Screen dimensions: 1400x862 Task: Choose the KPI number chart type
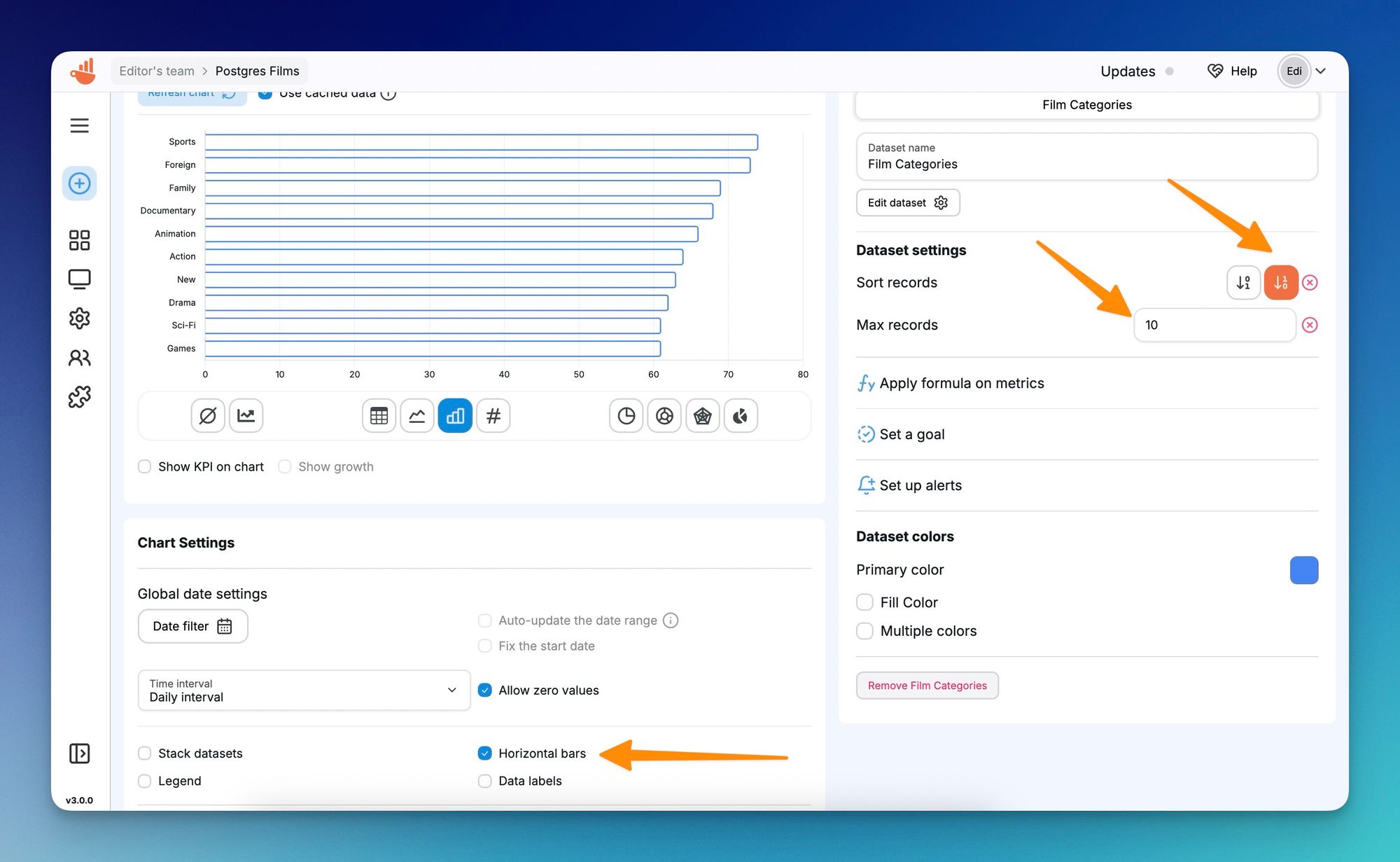(493, 416)
